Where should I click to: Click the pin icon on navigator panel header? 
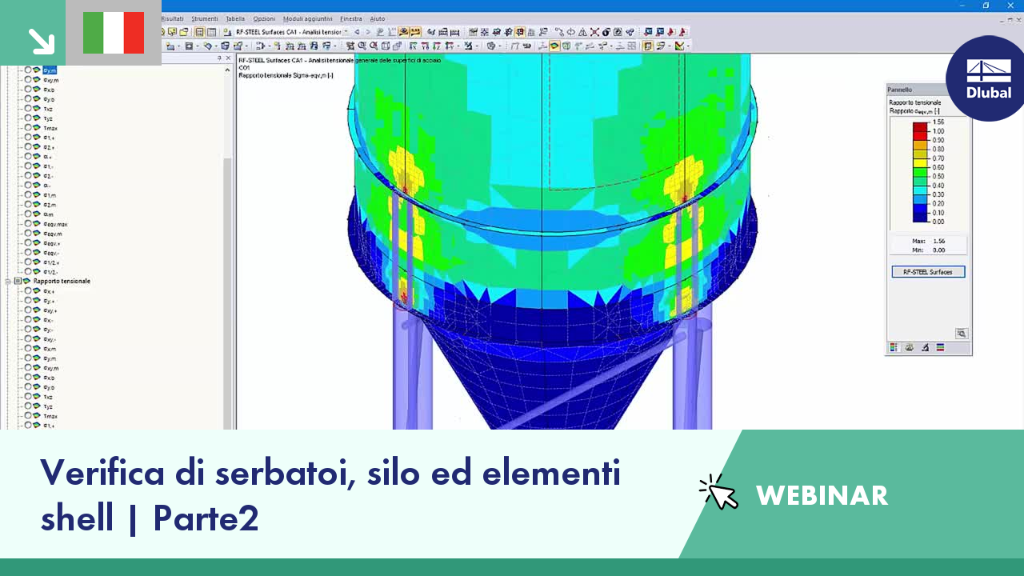click(x=219, y=58)
